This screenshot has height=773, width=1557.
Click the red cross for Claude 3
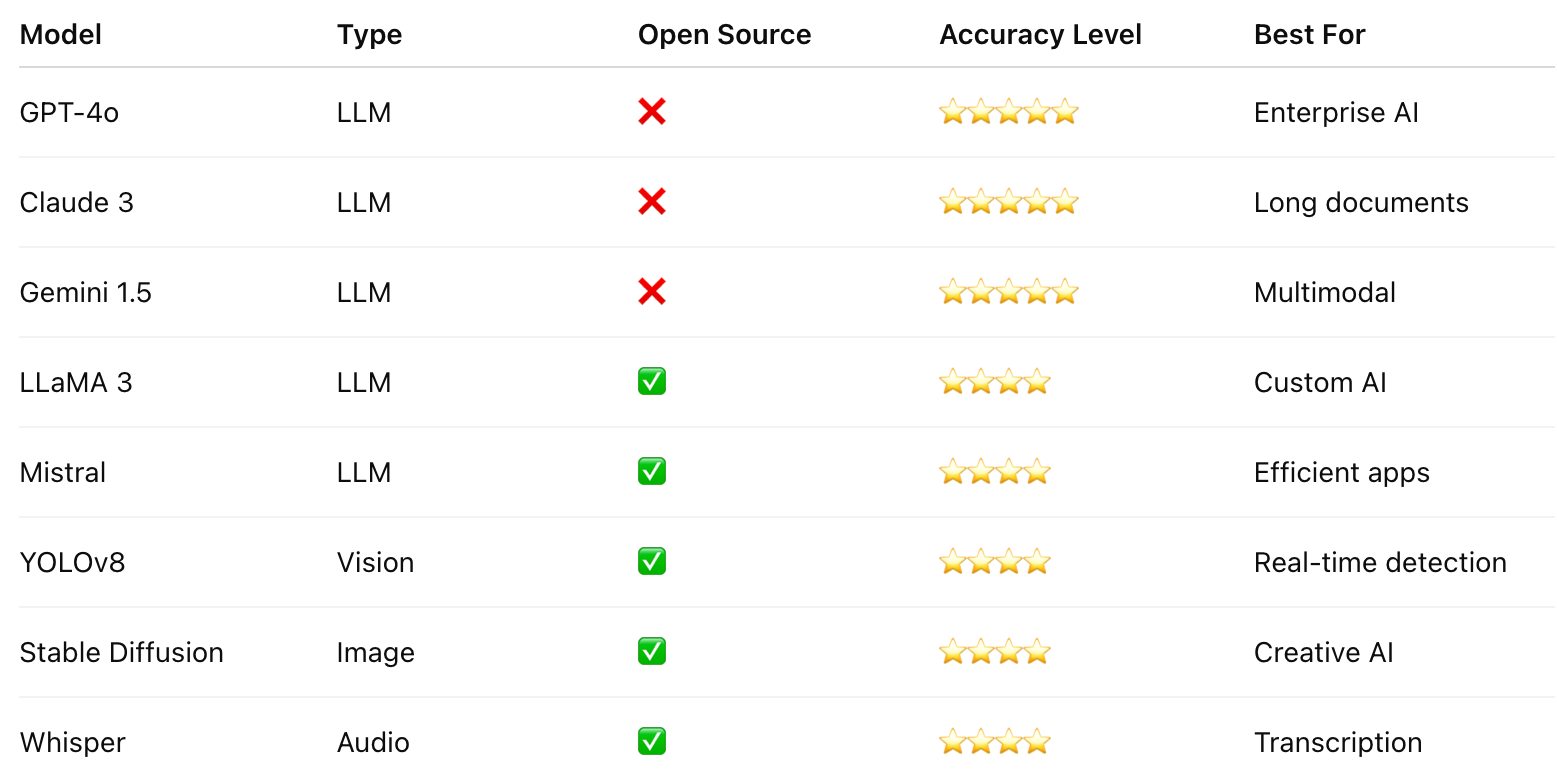[652, 202]
